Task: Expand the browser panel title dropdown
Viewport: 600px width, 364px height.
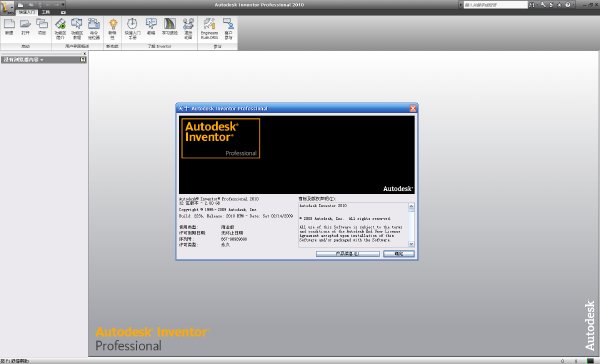Action: pyautogui.click(x=42, y=60)
